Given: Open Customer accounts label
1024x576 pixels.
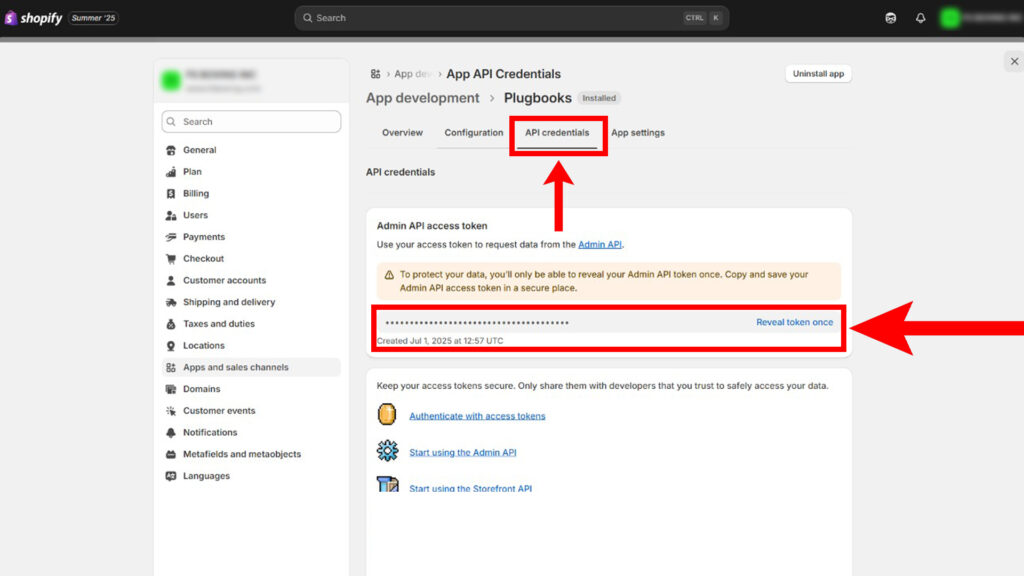Looking at the screenshot, I should click(225, 280).
